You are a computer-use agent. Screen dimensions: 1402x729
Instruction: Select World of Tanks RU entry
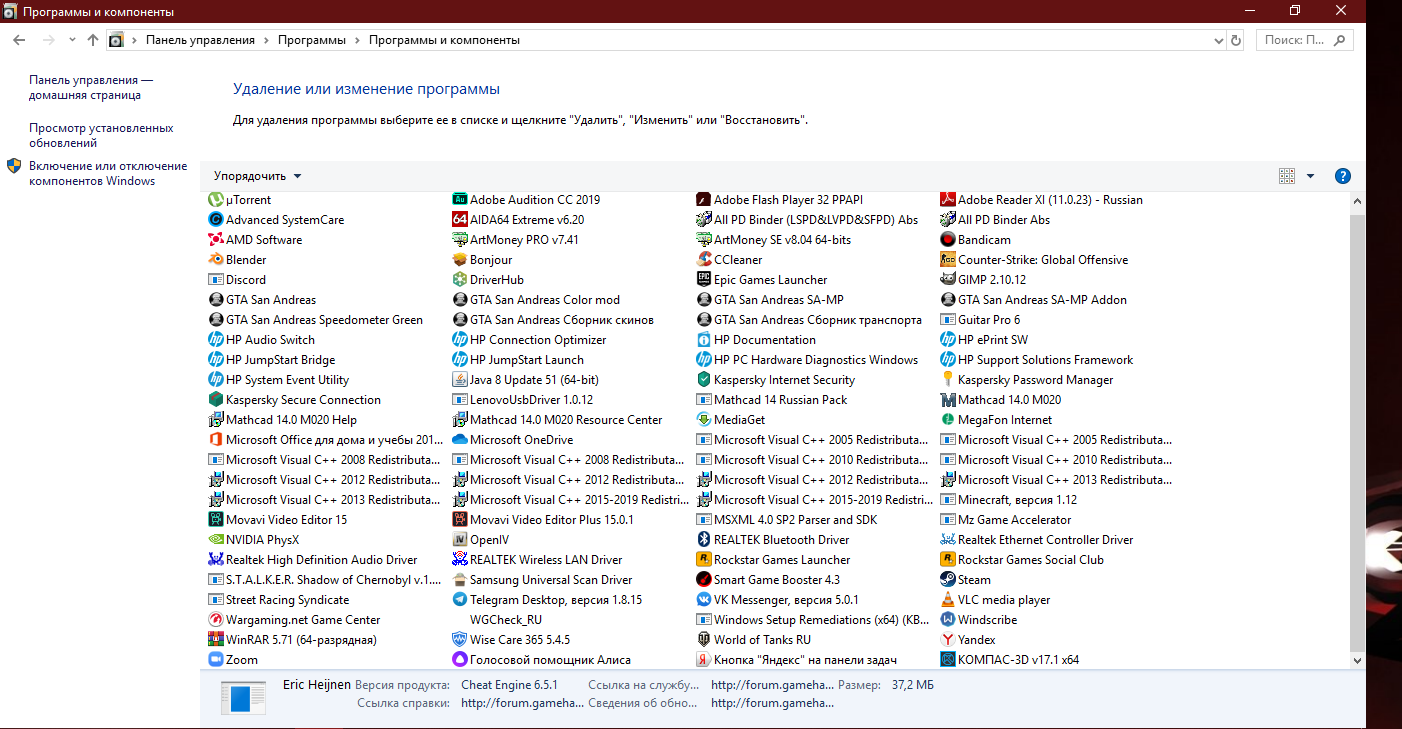tap(753, 640)
